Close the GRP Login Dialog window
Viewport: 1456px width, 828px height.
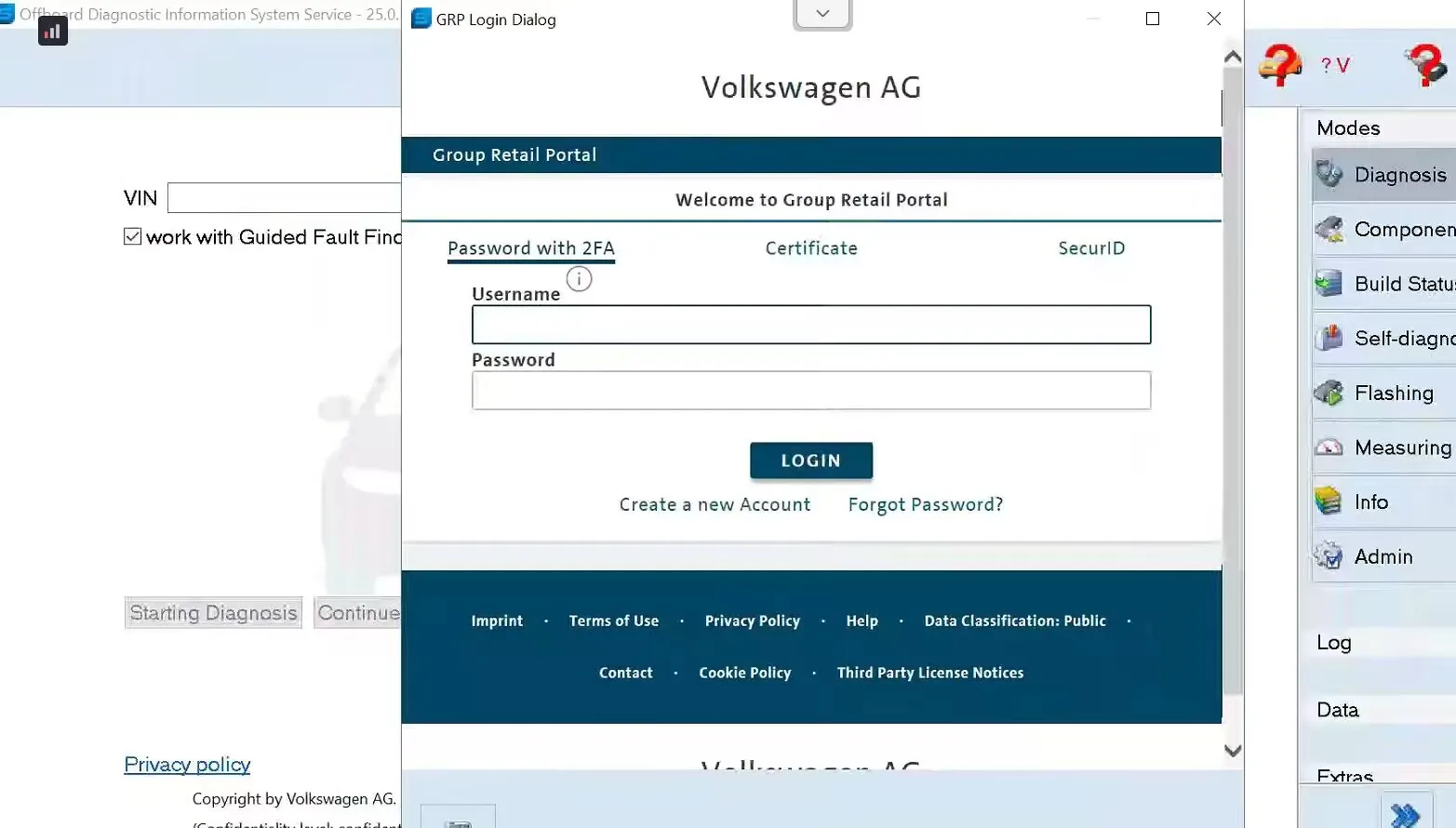(1213, 19)
